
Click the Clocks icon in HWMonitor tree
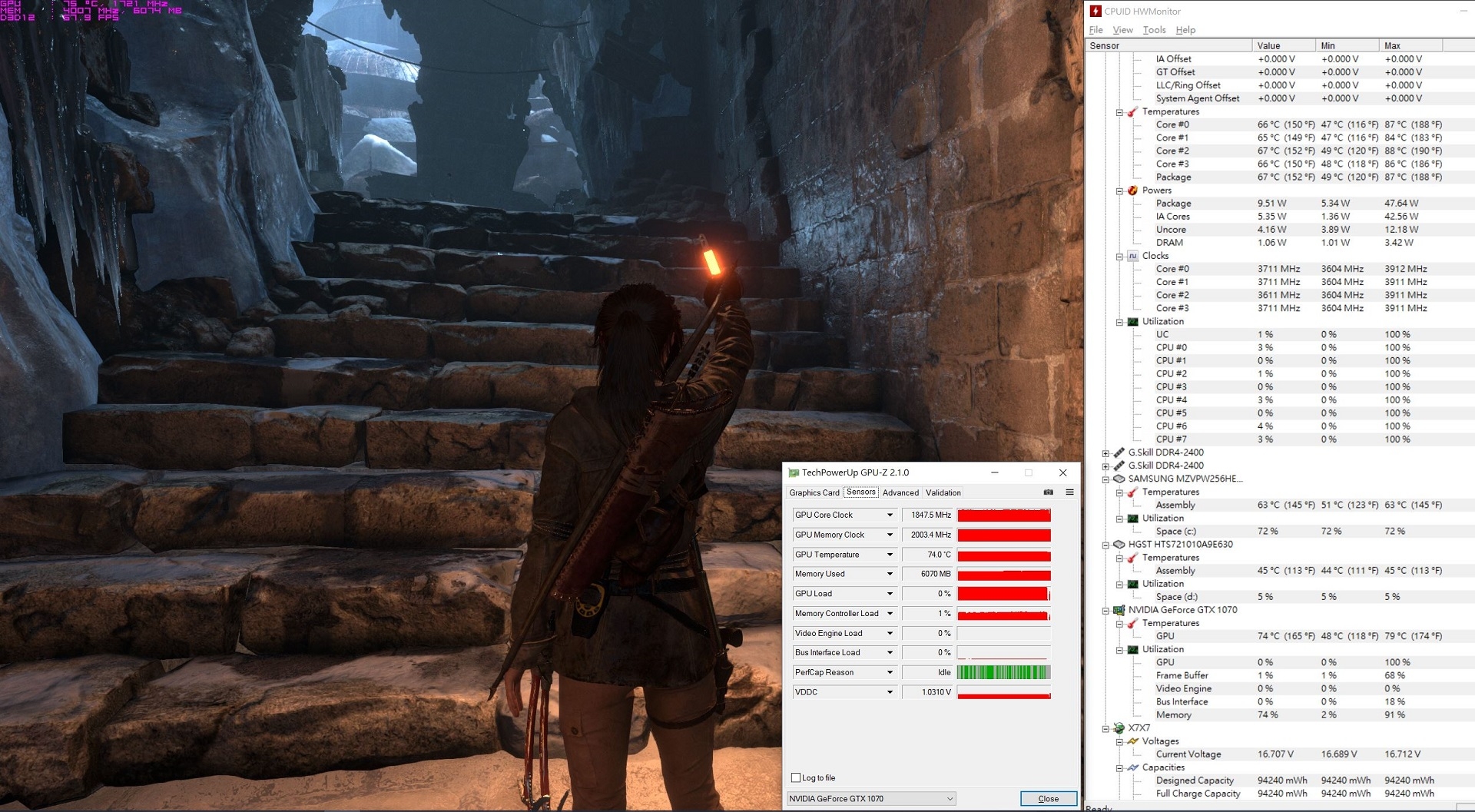pos(1132,256)
